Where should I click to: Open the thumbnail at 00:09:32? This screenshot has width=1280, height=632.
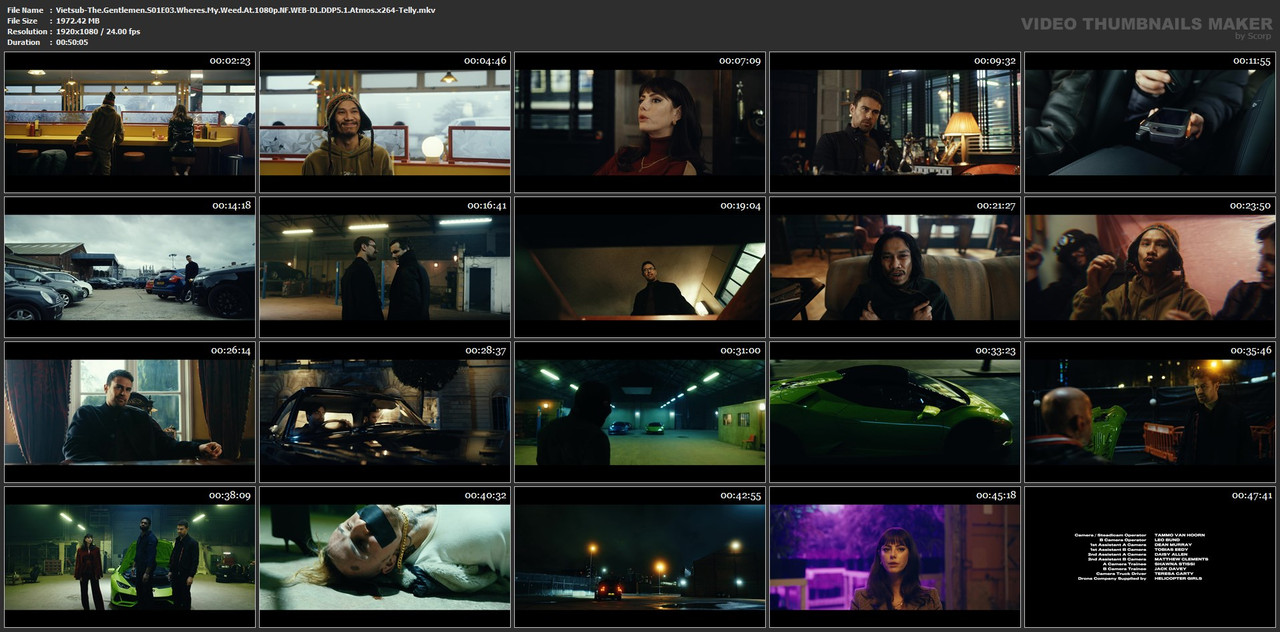895,122
